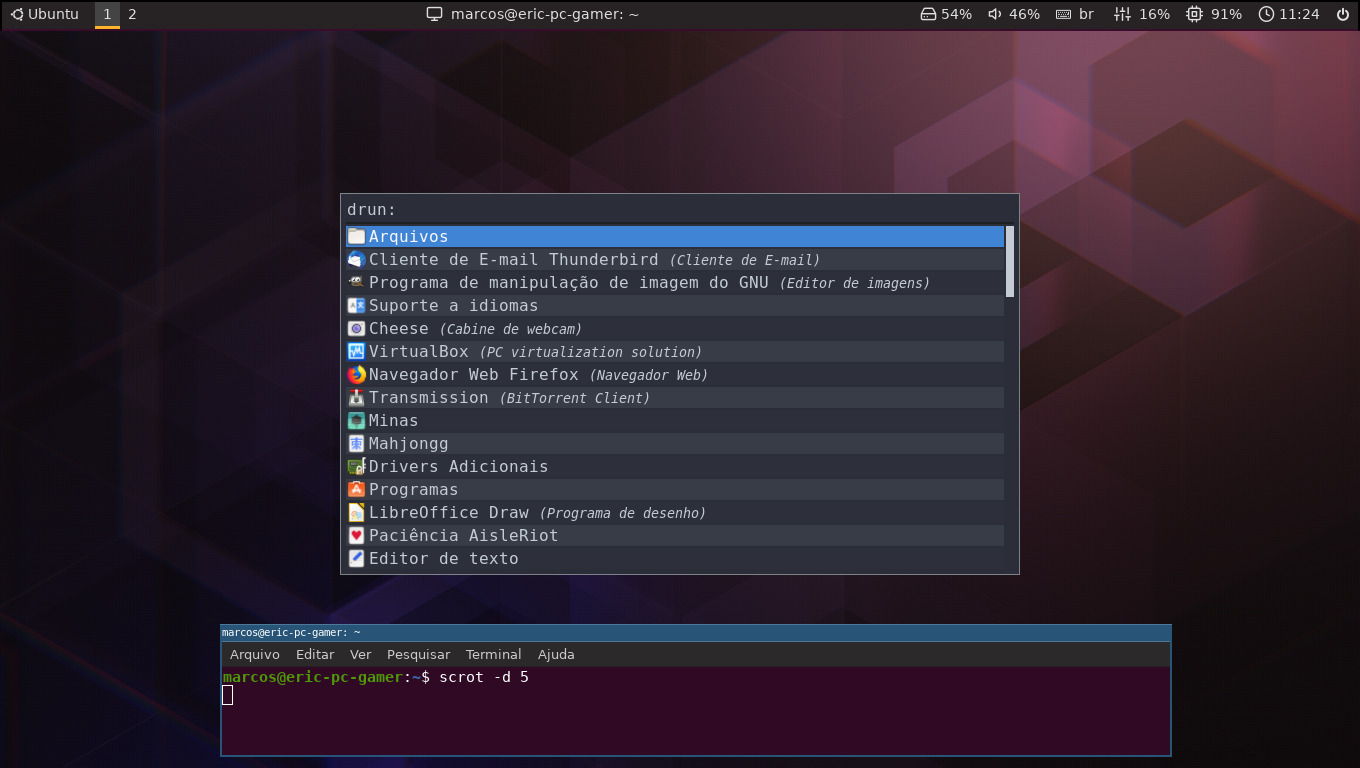
Task: Click the disk usage 54% indicator
Action: [945, 14]
